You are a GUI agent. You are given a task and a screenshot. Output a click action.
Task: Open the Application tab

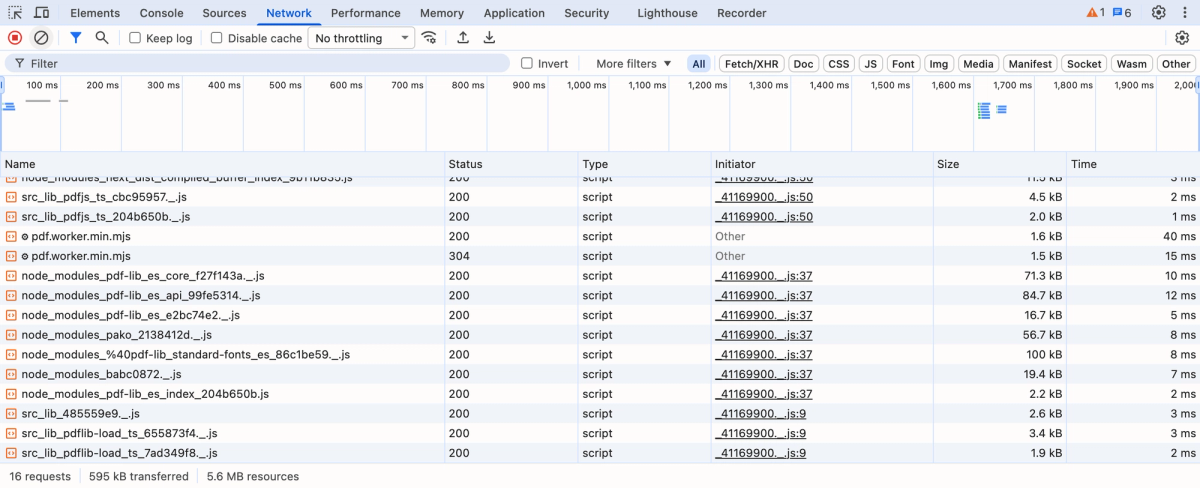pos(514,13)
